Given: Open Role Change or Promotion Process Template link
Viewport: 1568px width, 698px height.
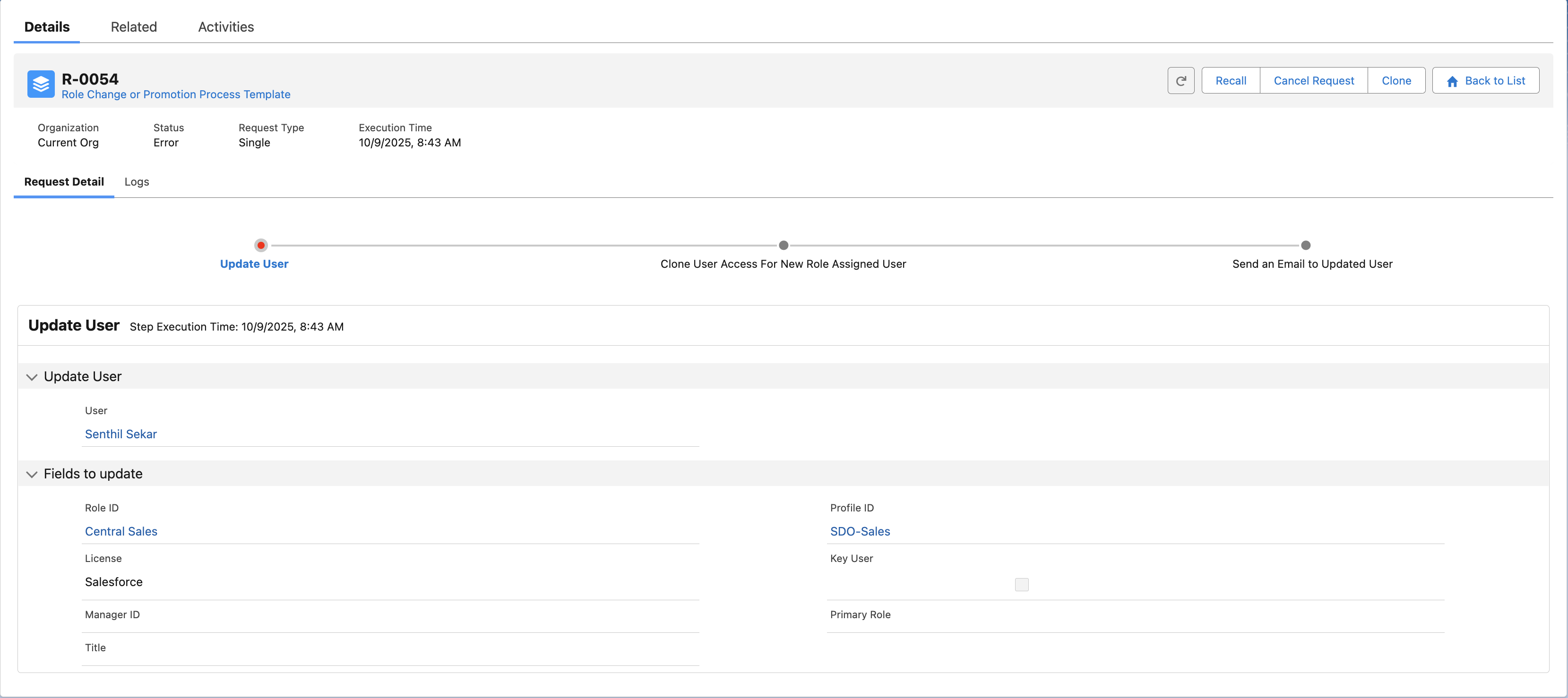Looking at the screenshot, I should pyautogui.click(x=176, y=94).
